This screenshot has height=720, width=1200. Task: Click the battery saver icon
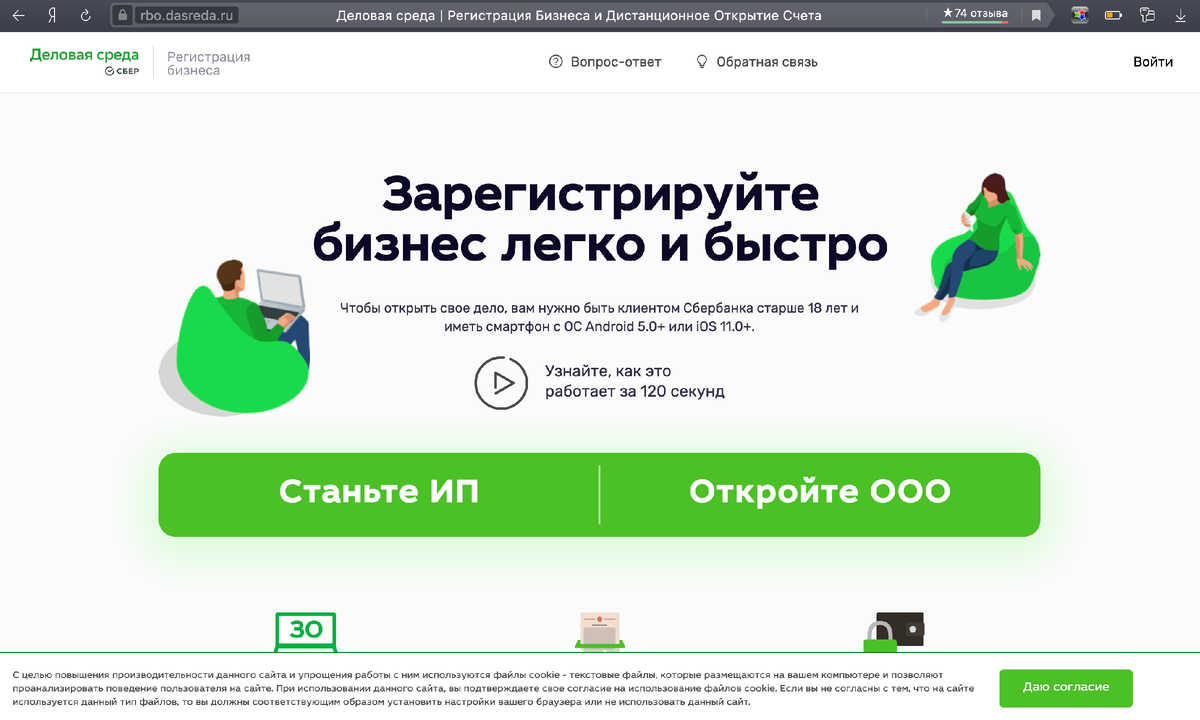point(1112,15)
